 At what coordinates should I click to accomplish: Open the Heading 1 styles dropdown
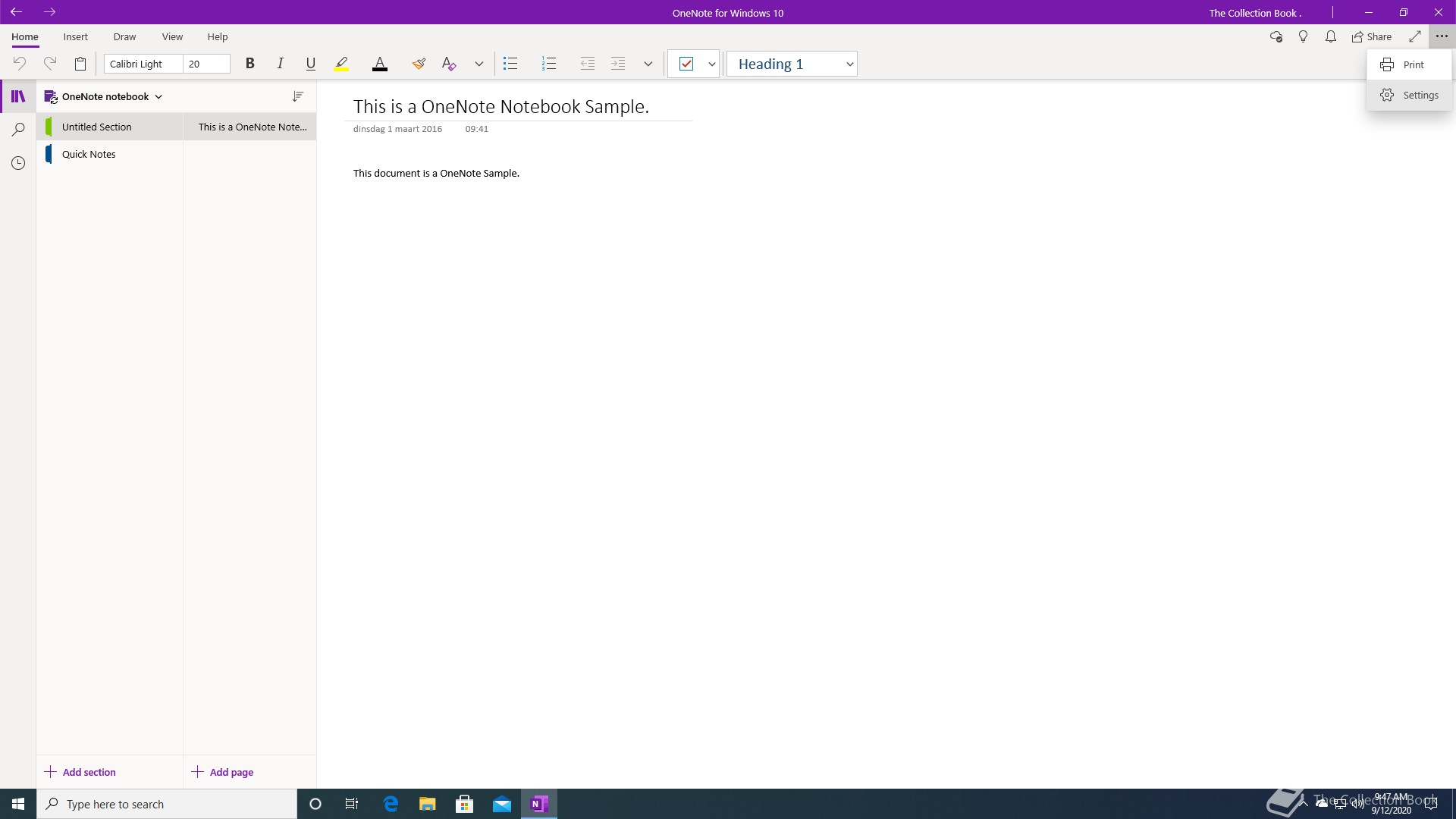(792, 64)
